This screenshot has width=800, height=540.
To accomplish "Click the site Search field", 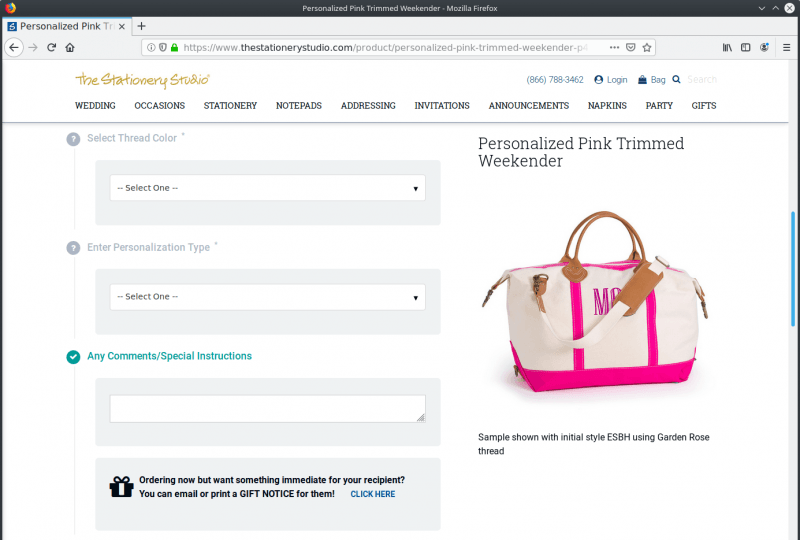I will coord(703,80).
